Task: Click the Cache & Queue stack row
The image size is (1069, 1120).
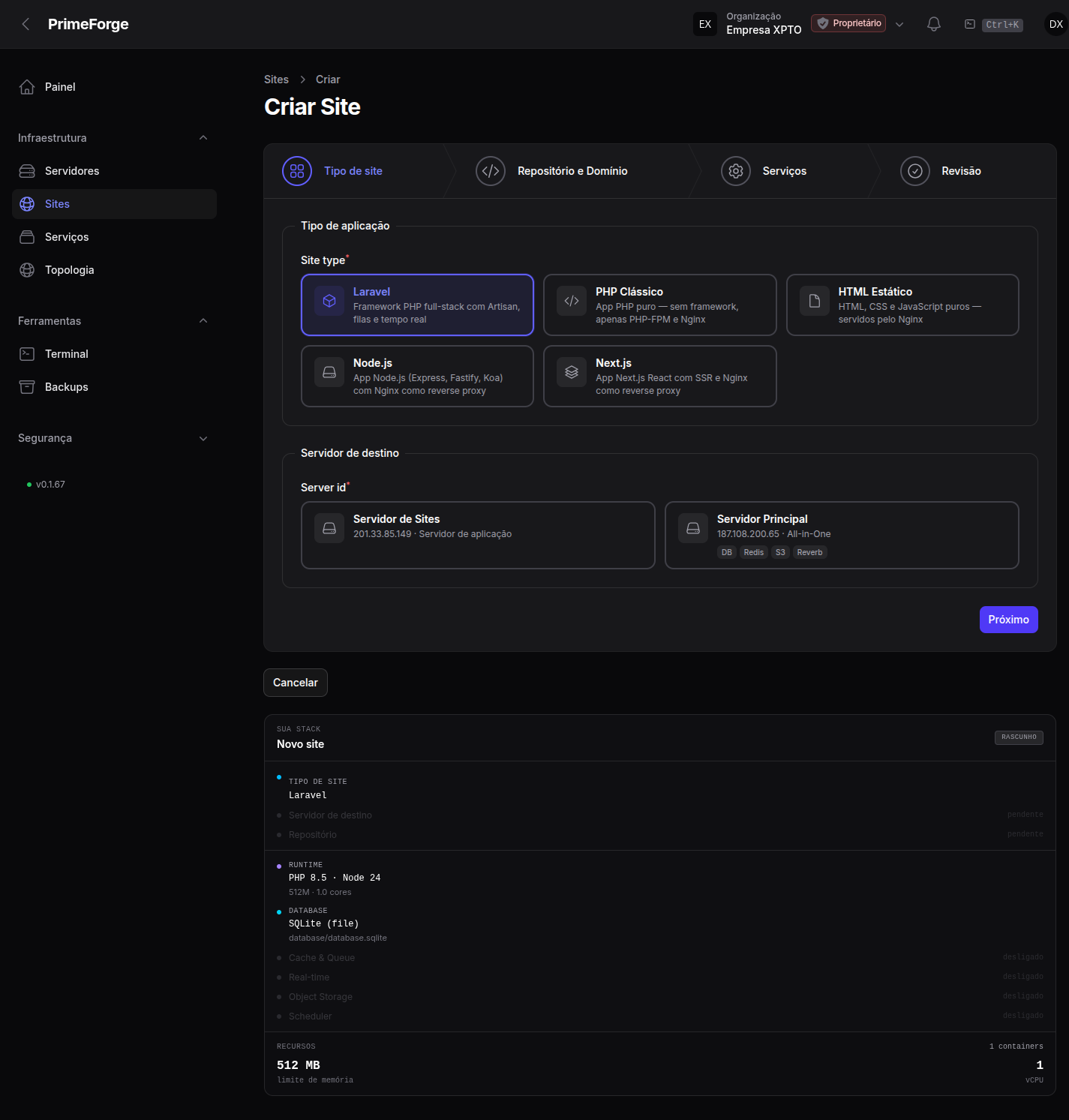Action: pos(660,958)
